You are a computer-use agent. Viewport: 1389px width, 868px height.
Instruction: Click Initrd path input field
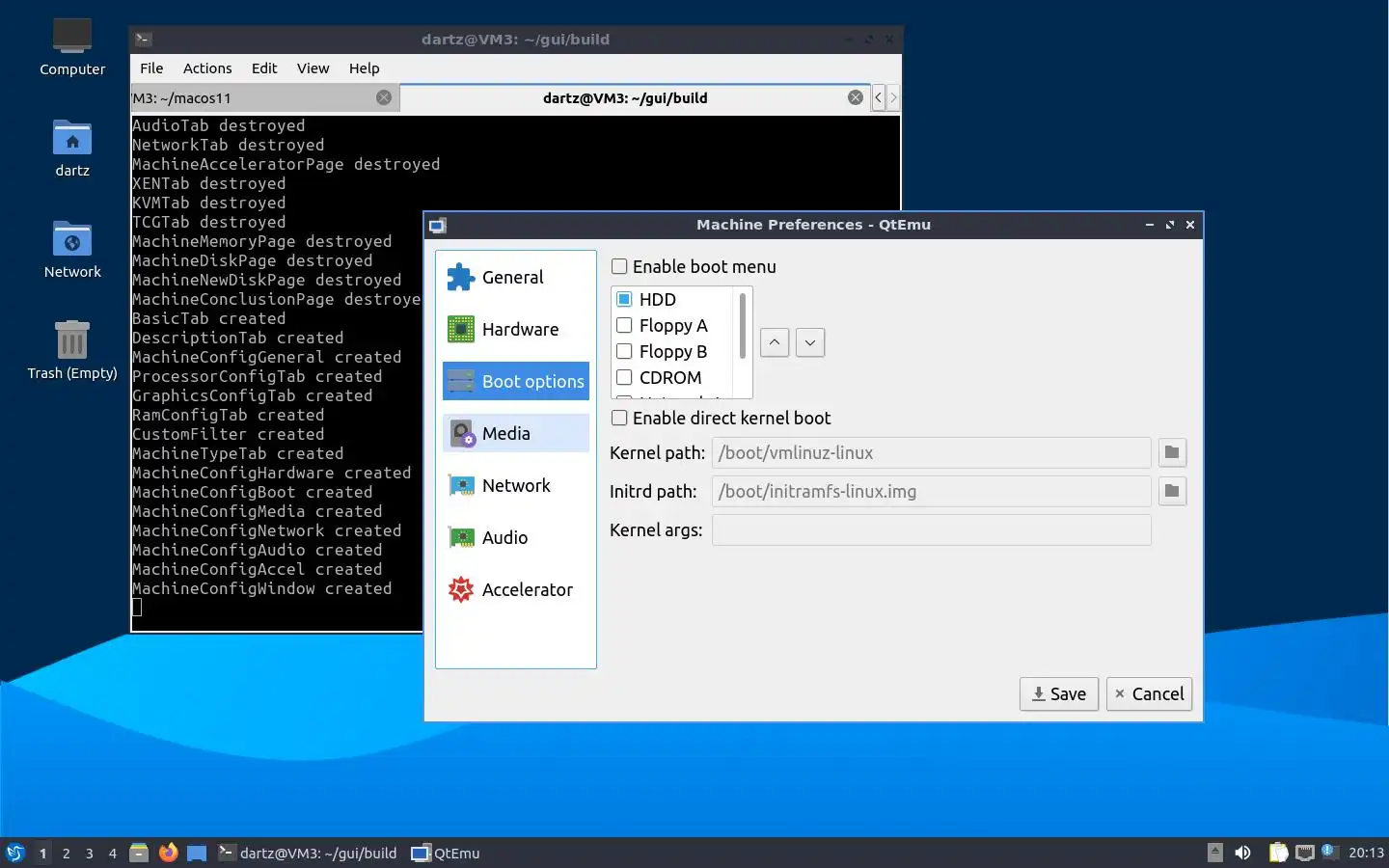(931, 491)
